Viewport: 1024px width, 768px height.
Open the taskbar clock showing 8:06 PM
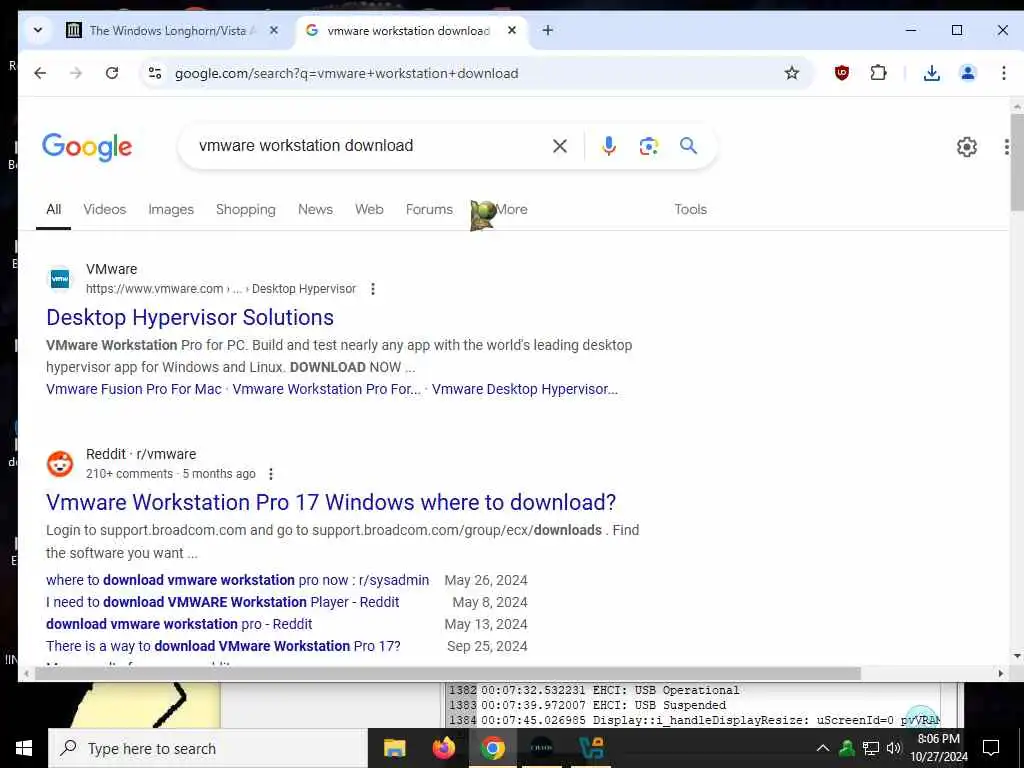click(x=939, y=748)
